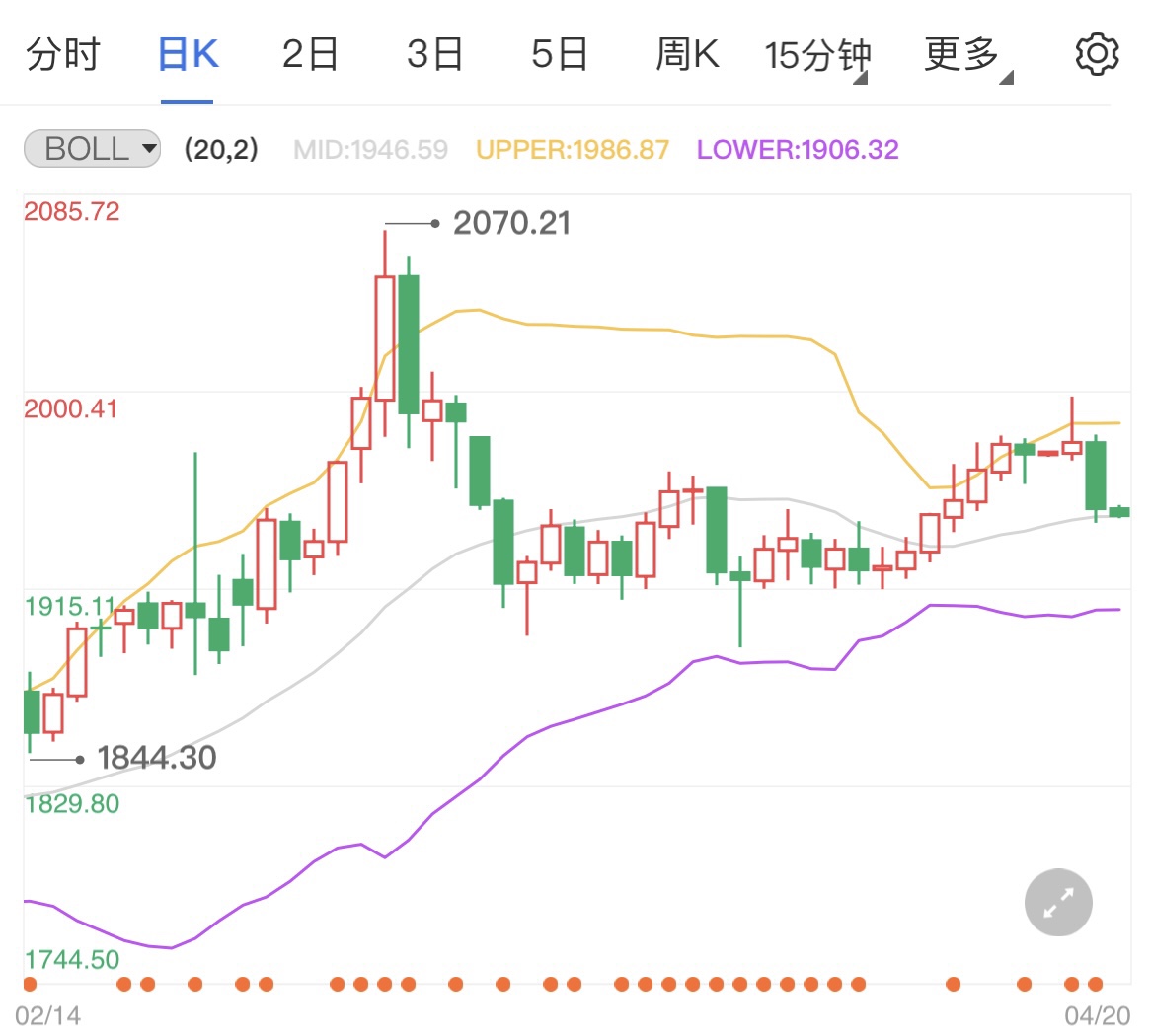This screenshot has width=1151, height=1036.
Task: Click the 1829.80 axis label
Action: [x=71, y=804]
